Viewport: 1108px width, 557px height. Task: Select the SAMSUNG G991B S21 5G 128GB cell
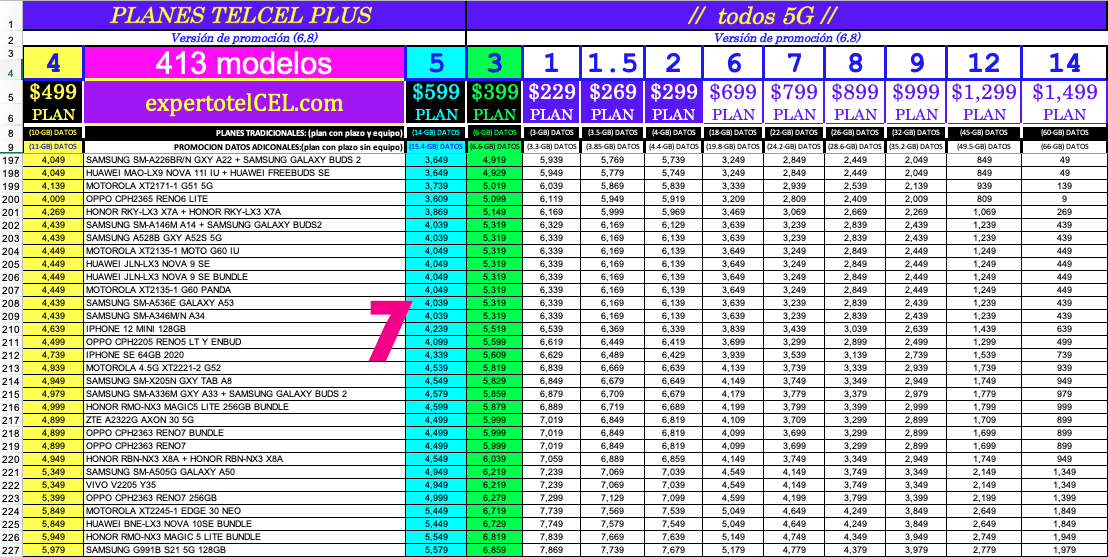click(x=244, y=550)
